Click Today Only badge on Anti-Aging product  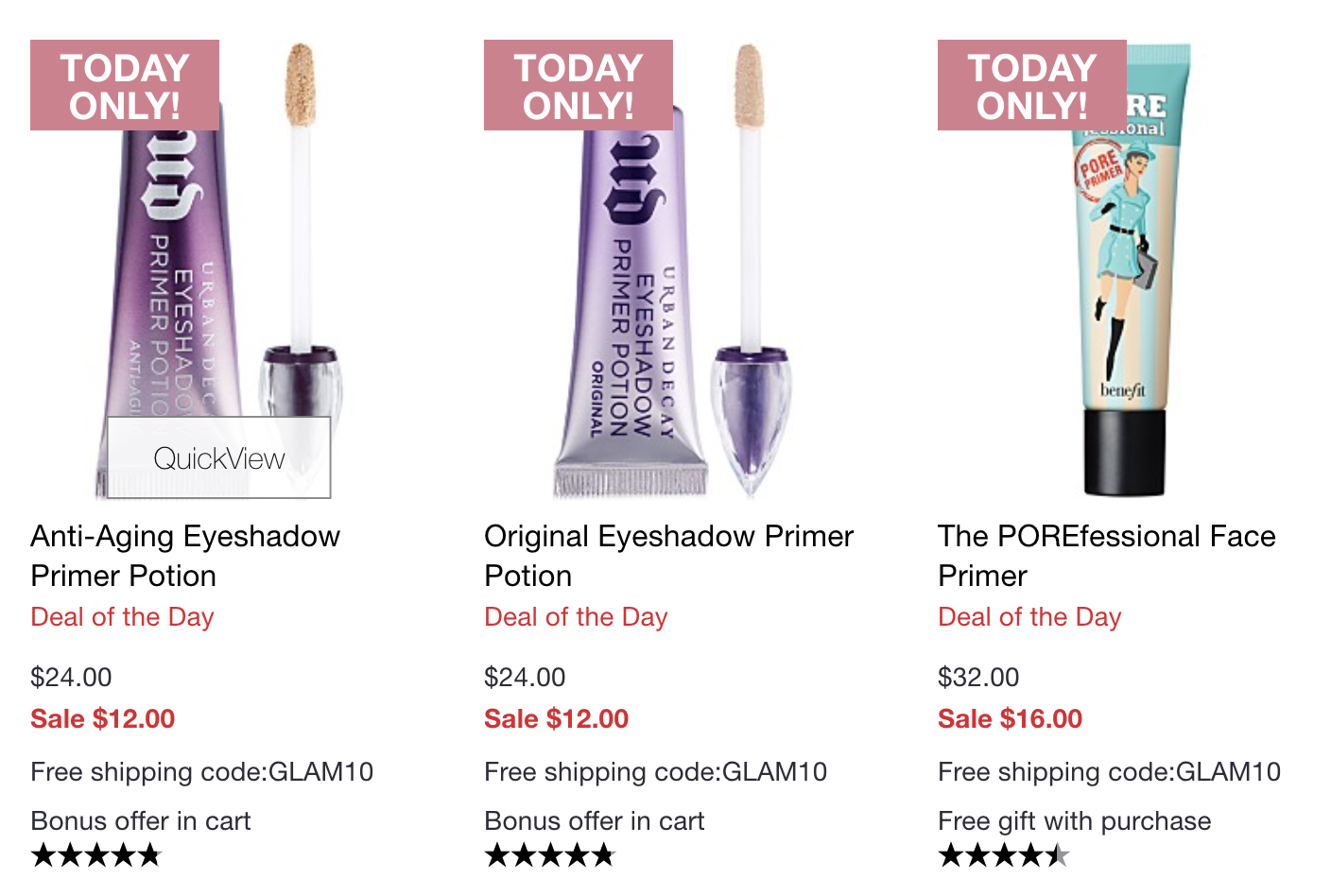[125, 85]
